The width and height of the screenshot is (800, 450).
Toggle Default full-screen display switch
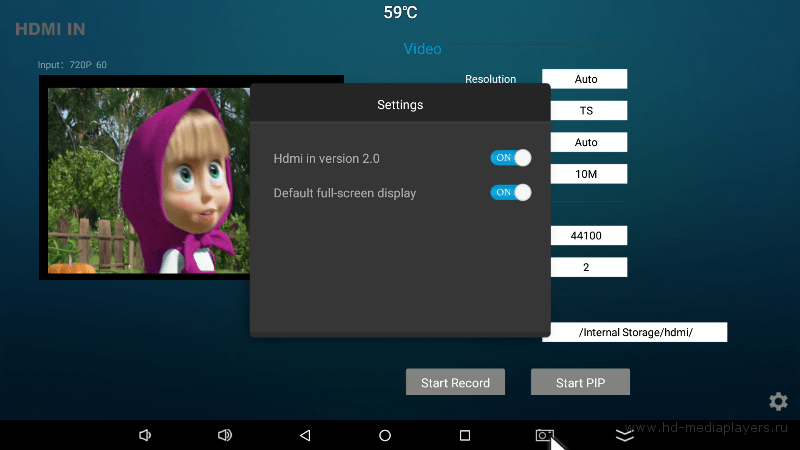coord(511,192)
